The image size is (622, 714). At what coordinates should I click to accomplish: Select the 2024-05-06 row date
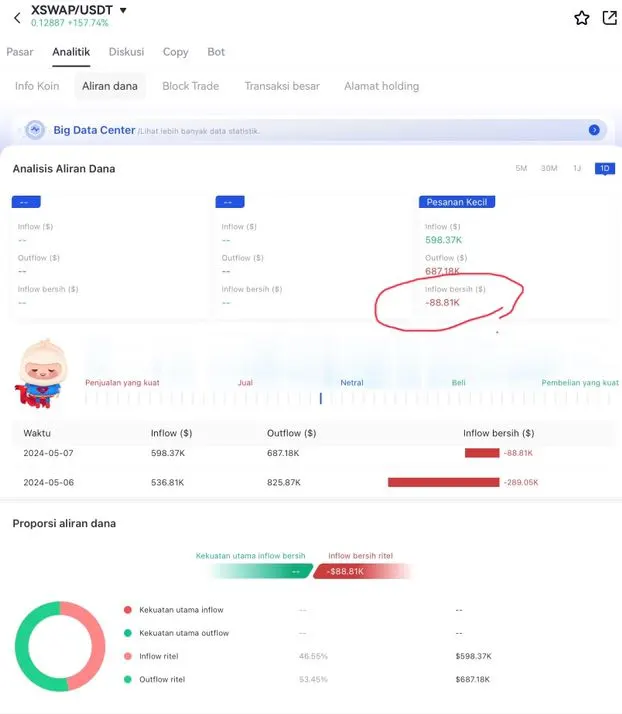click(x=48, y=482)
